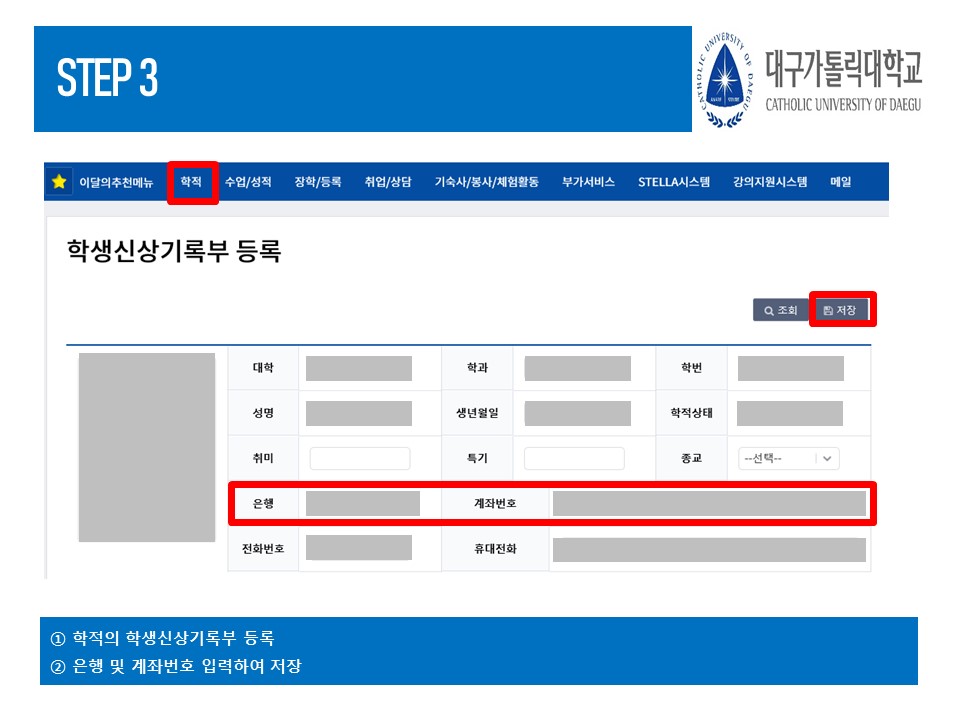Screen dimensions: 960x720
Task: Click the Daegu Catholic University logo
Action: [806, 81]
